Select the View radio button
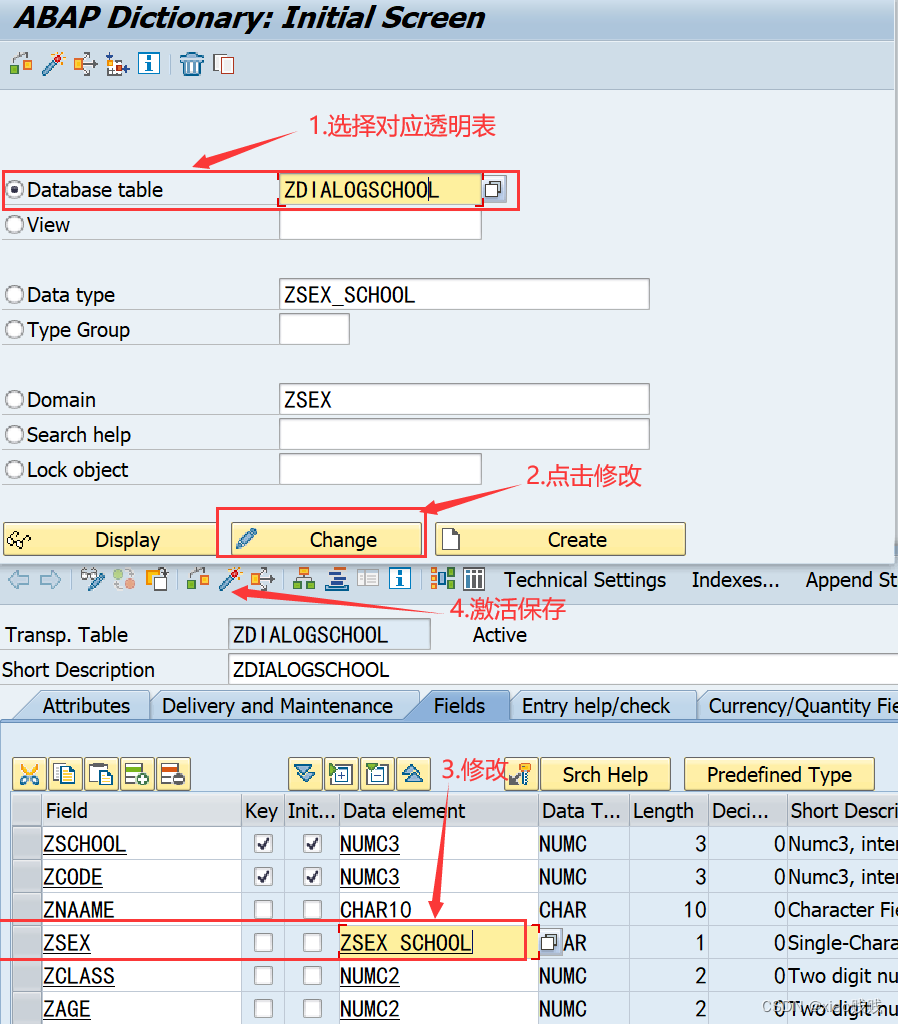The width and height of the screenshot is (898, 1024). pyautogui.click(x=15, y=225)
